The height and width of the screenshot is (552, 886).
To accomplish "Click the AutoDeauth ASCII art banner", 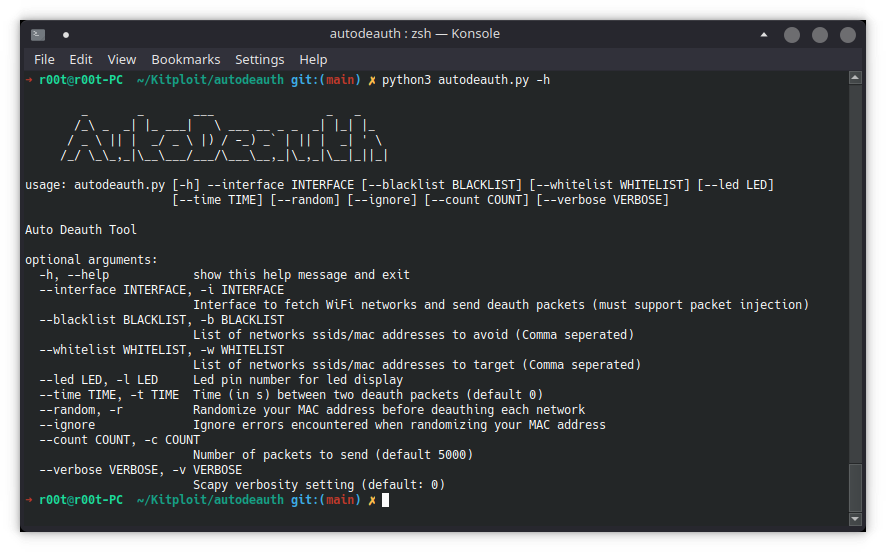I will [x=224, y=137].
